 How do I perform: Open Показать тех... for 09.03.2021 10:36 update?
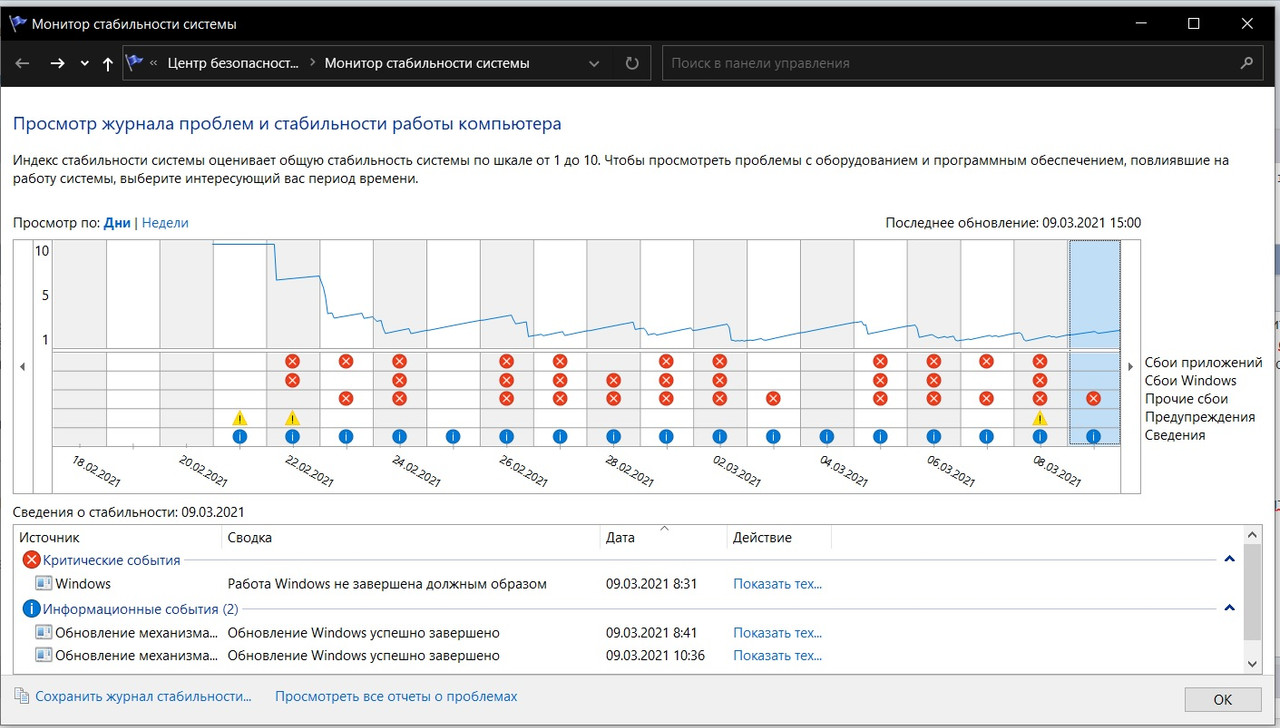pyautogui.click(x=777, y=656)
